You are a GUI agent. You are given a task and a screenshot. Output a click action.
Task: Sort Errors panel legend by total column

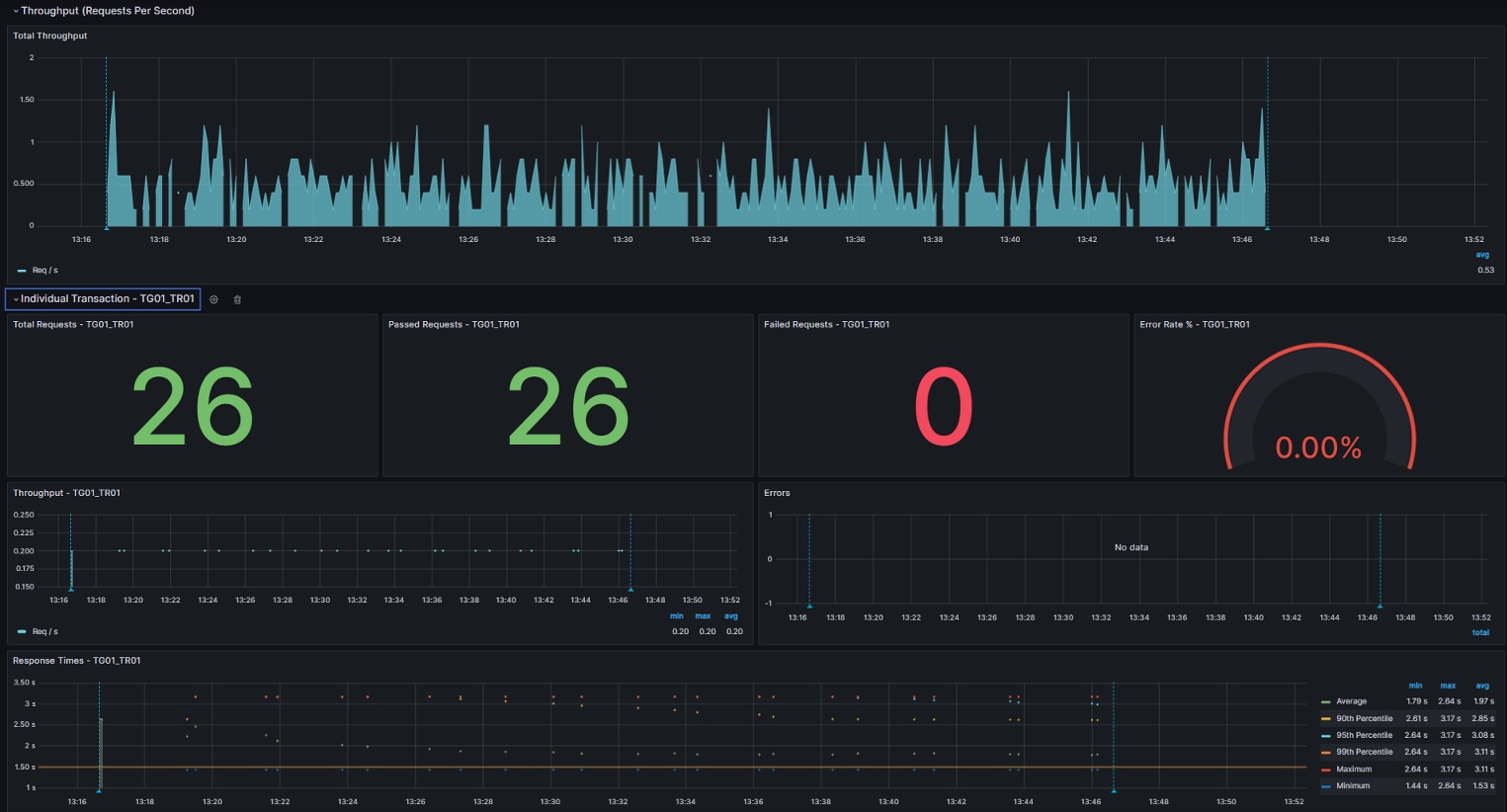[1480, 632]
